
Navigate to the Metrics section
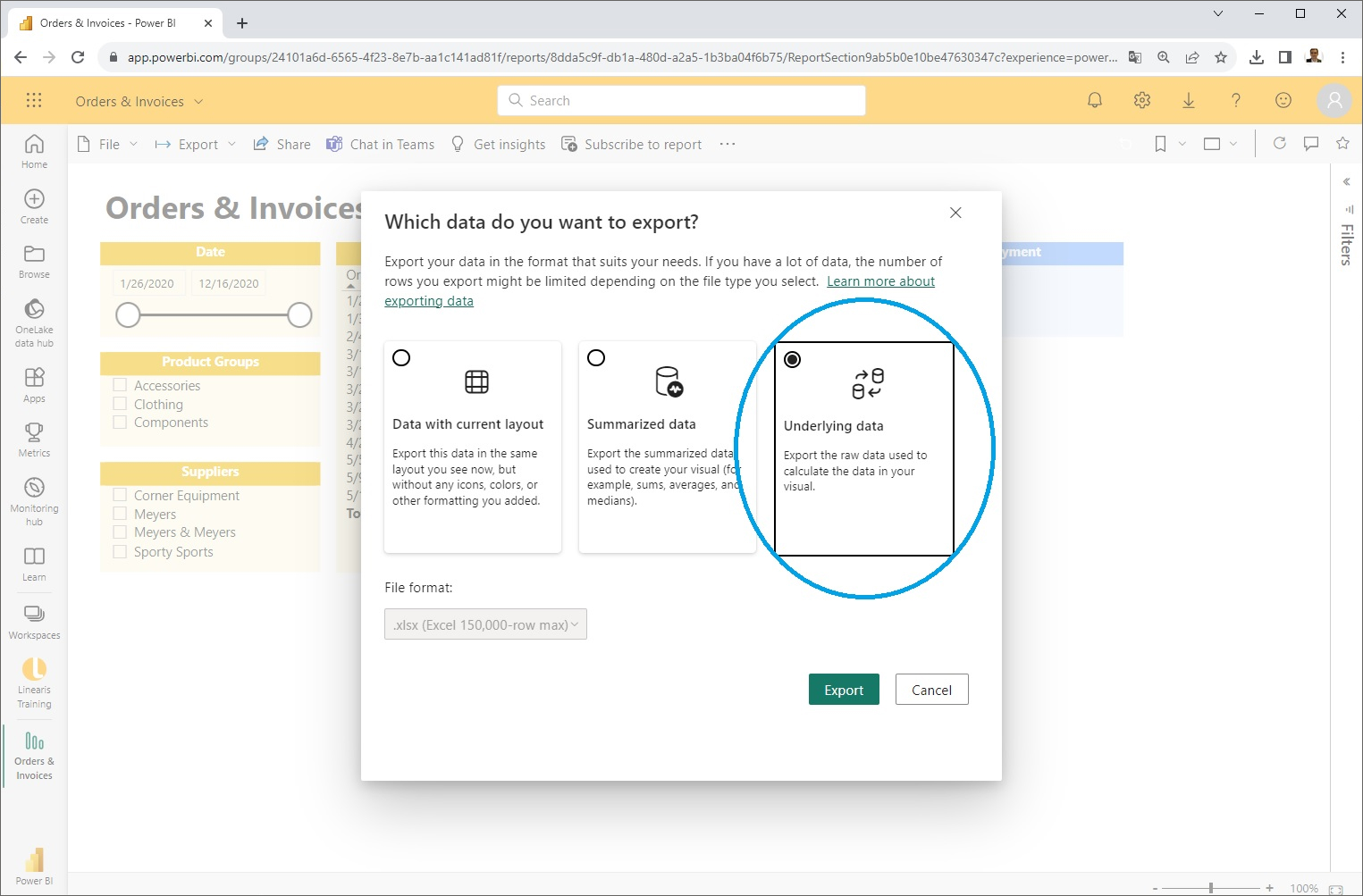33,437
